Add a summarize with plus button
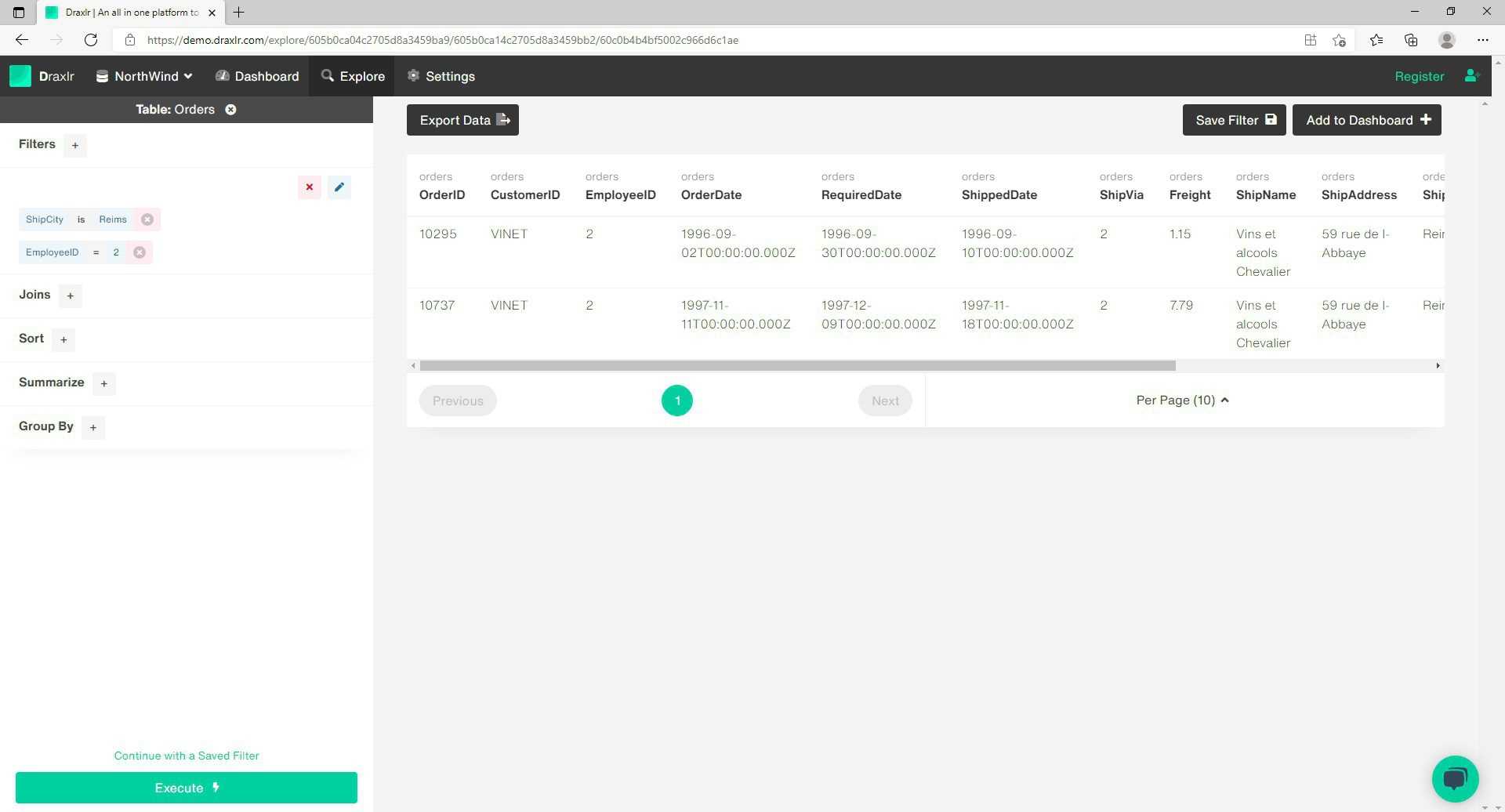This screenshot has height=812, width=1505. click(104, 383)
